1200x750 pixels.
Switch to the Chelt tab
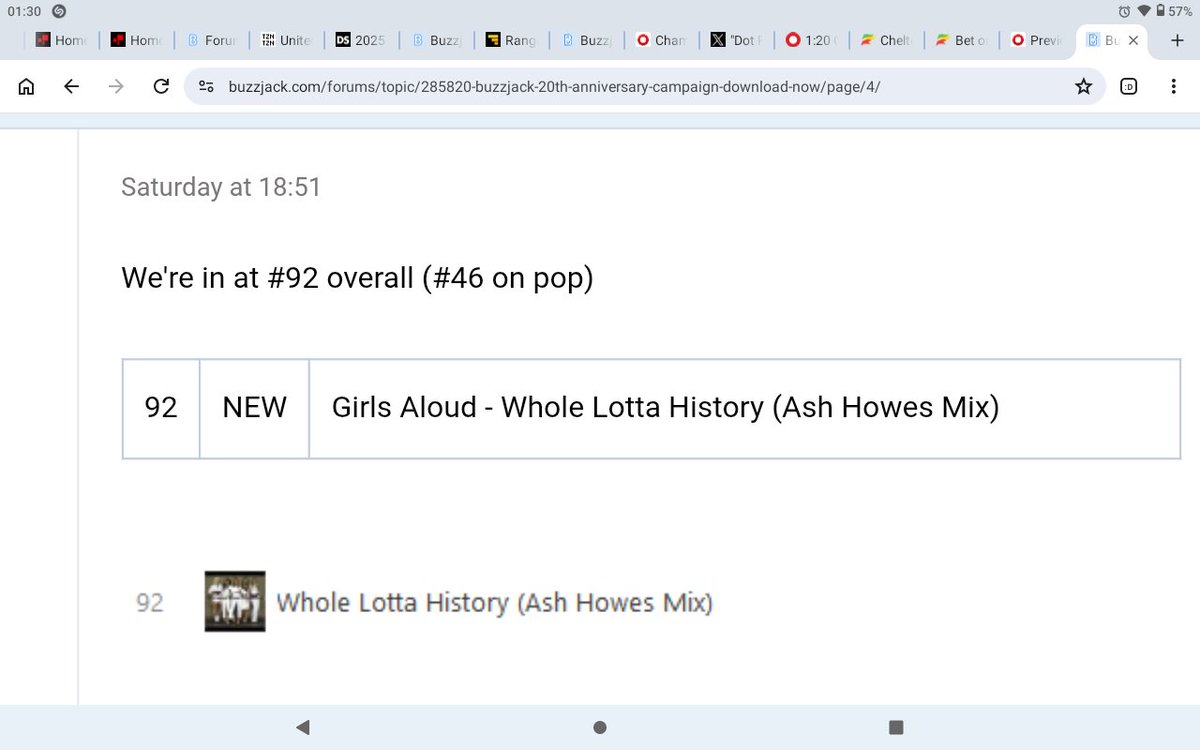[885, 41]
